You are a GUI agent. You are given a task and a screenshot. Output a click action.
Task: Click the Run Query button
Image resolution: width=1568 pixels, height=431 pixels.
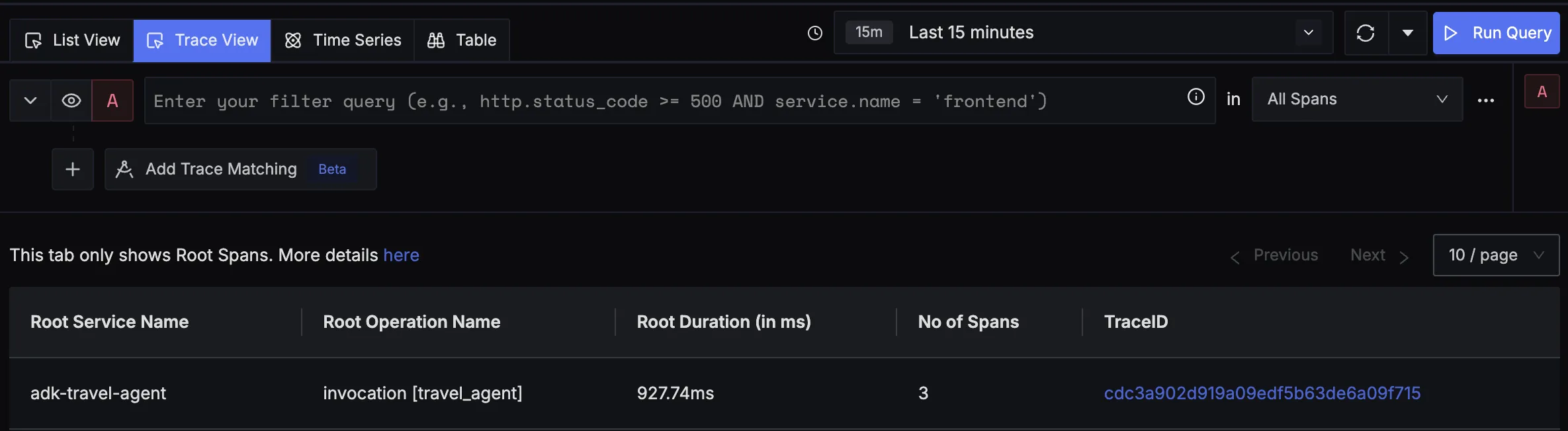pos(1496,33)
